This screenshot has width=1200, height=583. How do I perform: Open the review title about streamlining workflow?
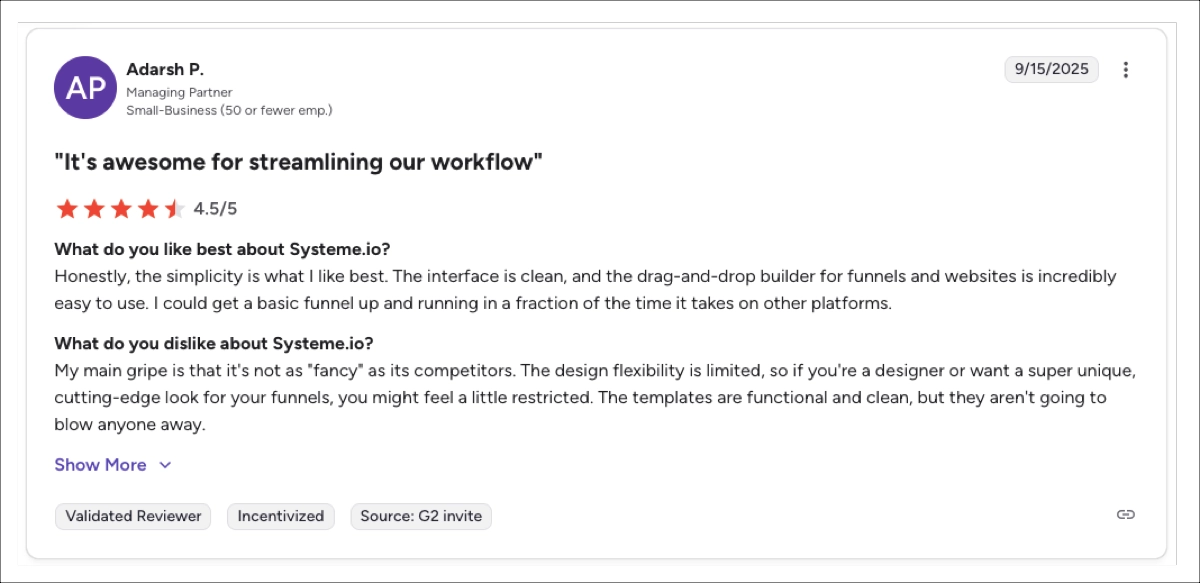pos(298,162)
